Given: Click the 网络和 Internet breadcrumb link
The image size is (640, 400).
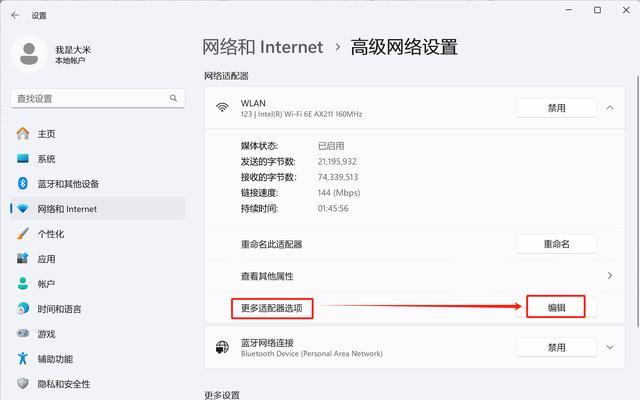Looking at the screenshot, I should click(263, 47).
